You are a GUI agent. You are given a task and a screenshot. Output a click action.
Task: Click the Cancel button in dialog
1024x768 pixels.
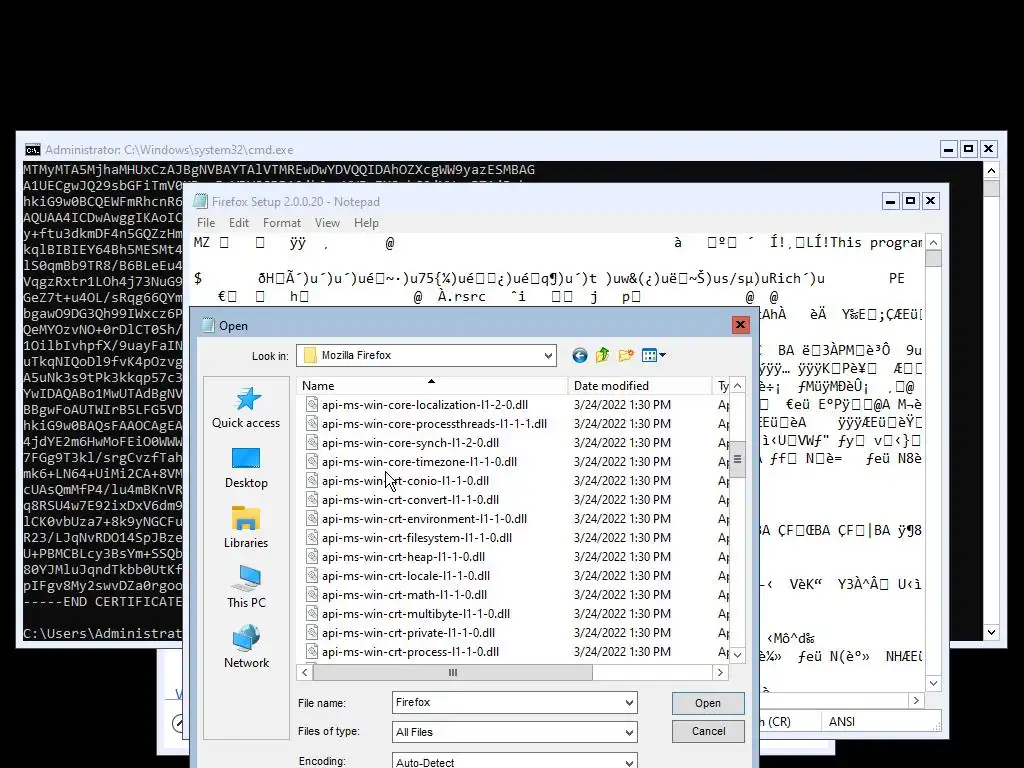pyautogui.click(x=708, y=731)
